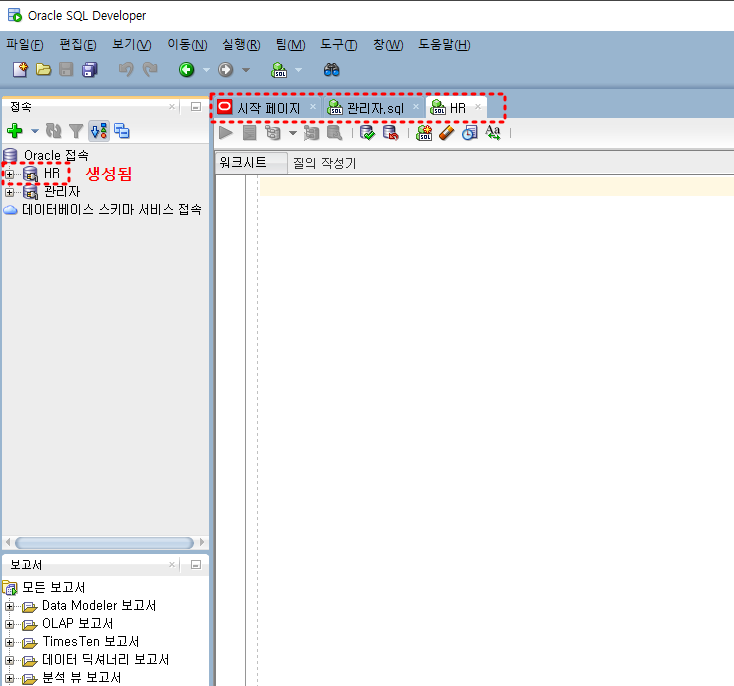The height and width of the screenshot is (686, 734).
Task: Click the Run Script icon
Action: (x=250, y=133)
